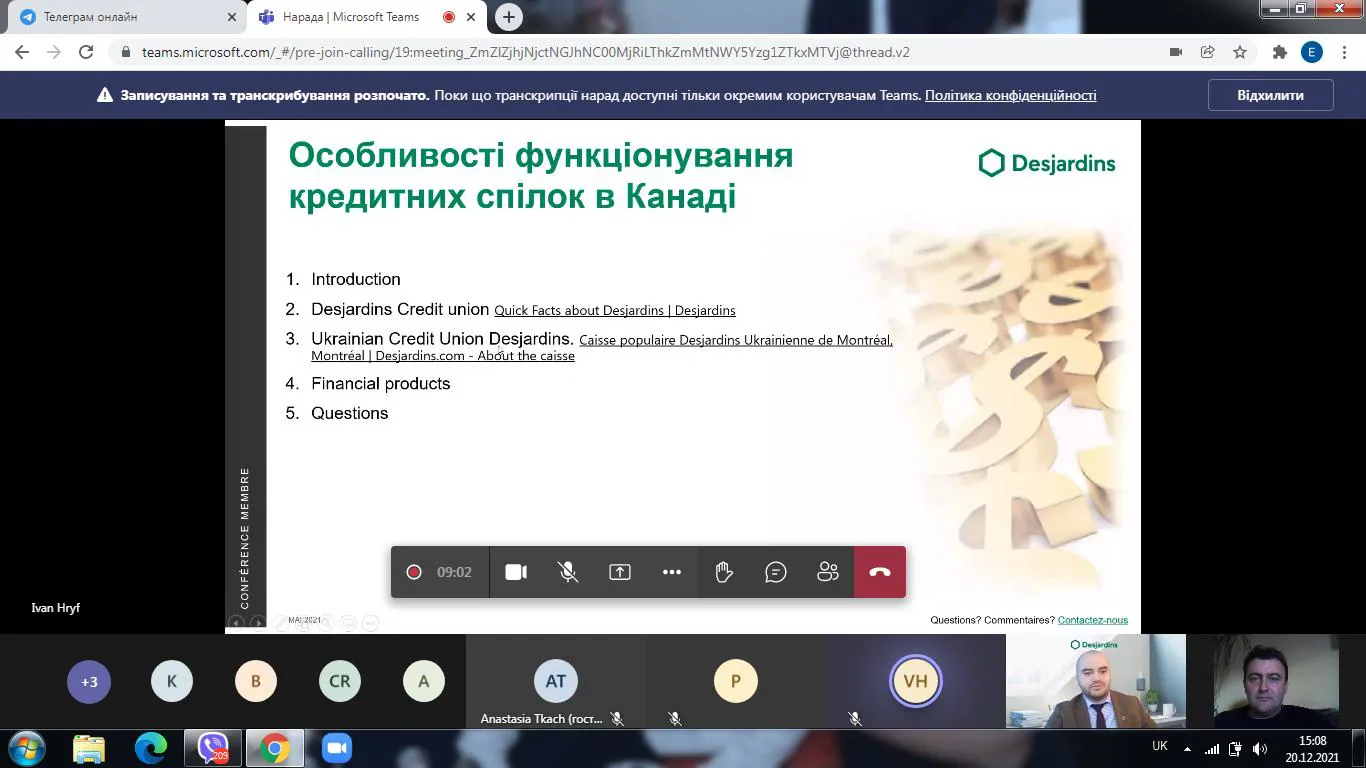This screenshot has width=1366, height=768.
Task: Unmute the microphone in the call toolbar
Action: [568, 572]
